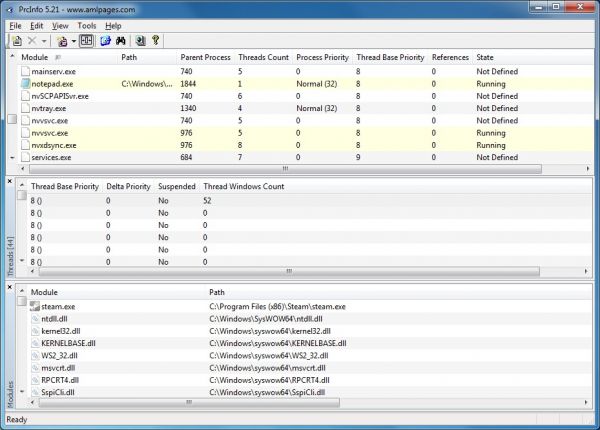This screenshot has height=430, width=600.
Task: Click the panel layout view toolbar icon
Action: point(87,41)
